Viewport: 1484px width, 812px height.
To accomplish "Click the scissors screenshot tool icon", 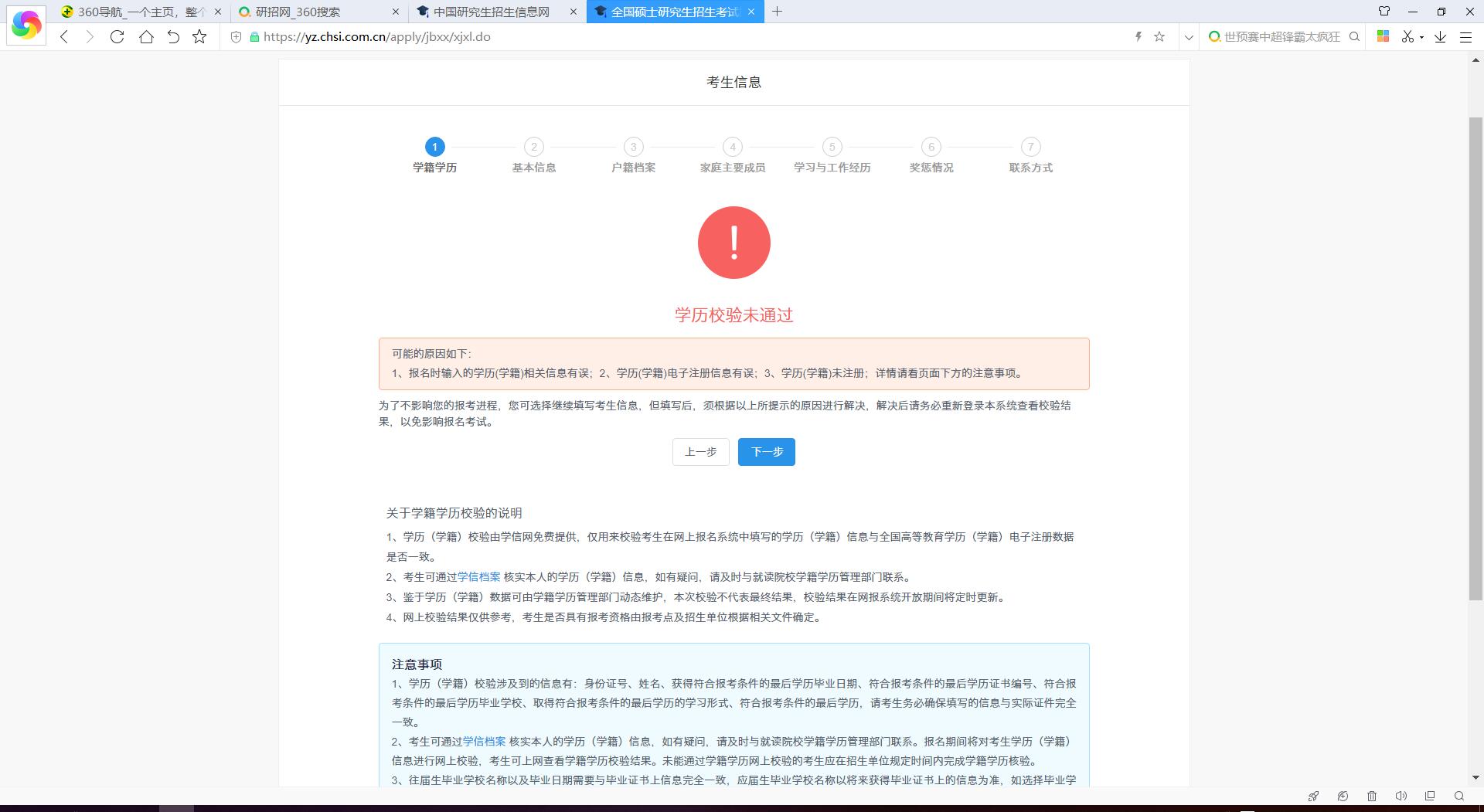I will tap(1407, 37).
